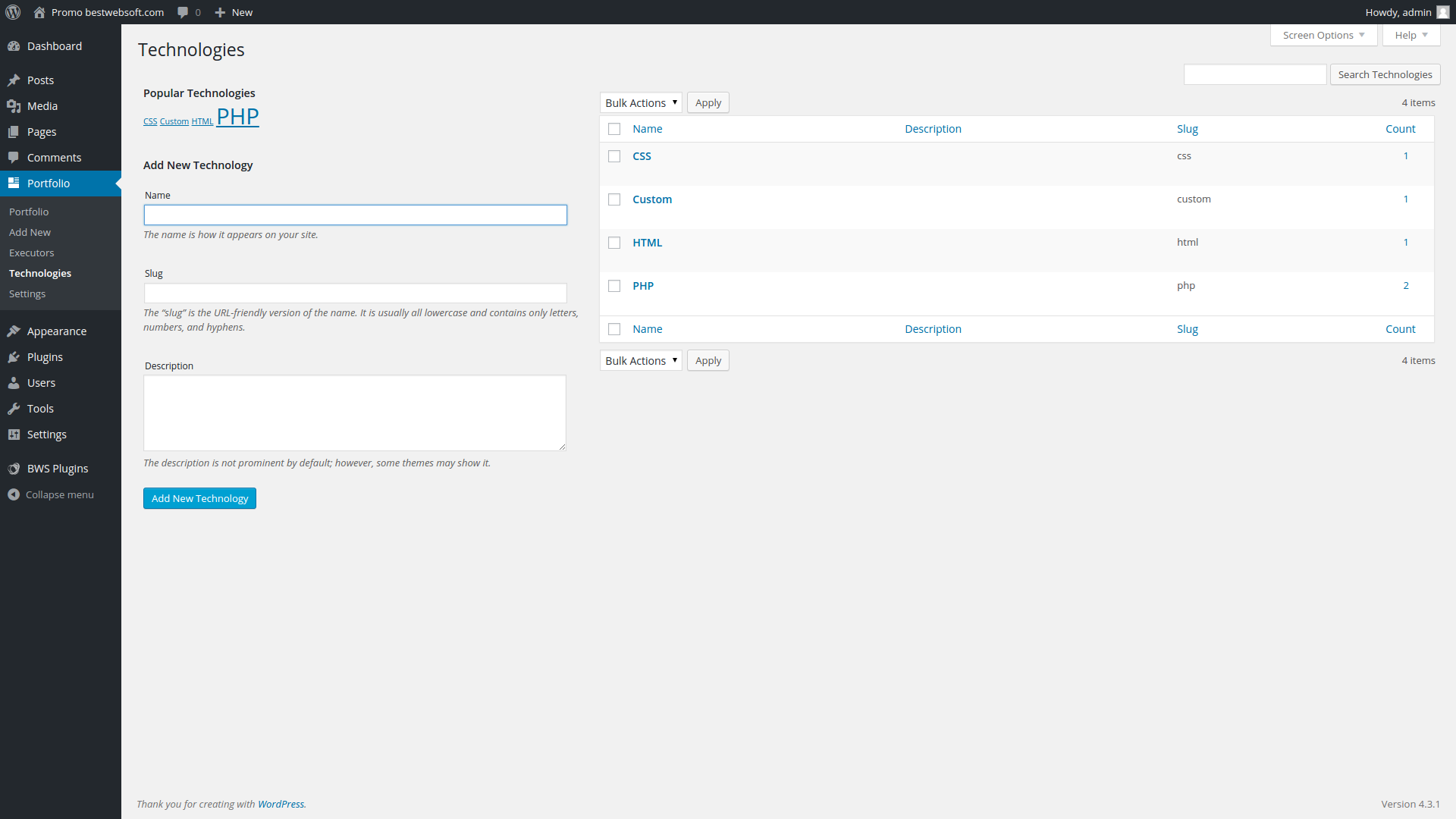The image size is (1456, 819).
Task: Click the BWS Plugins icon
Action: (x=14, y=469)
